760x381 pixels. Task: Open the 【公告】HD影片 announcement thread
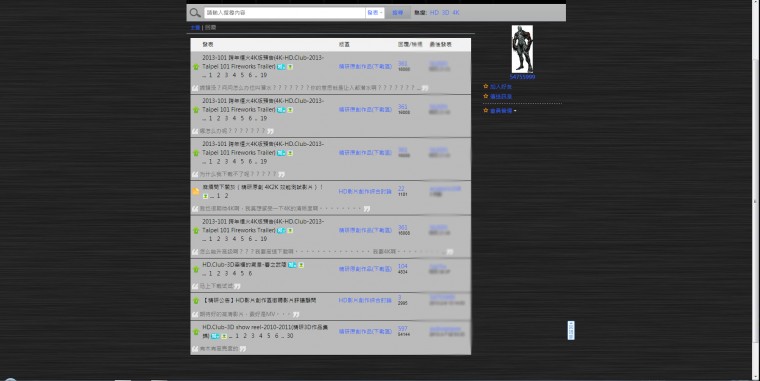(259, 301)
